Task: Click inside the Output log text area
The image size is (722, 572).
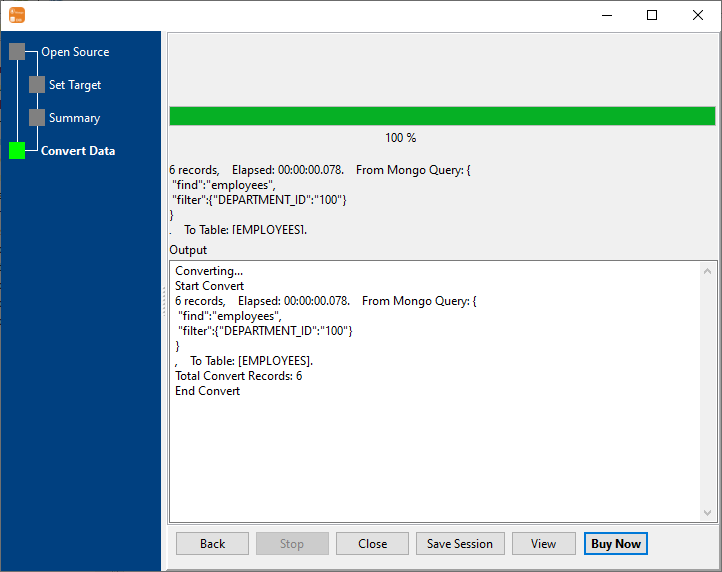Action: tap(435, 450)
